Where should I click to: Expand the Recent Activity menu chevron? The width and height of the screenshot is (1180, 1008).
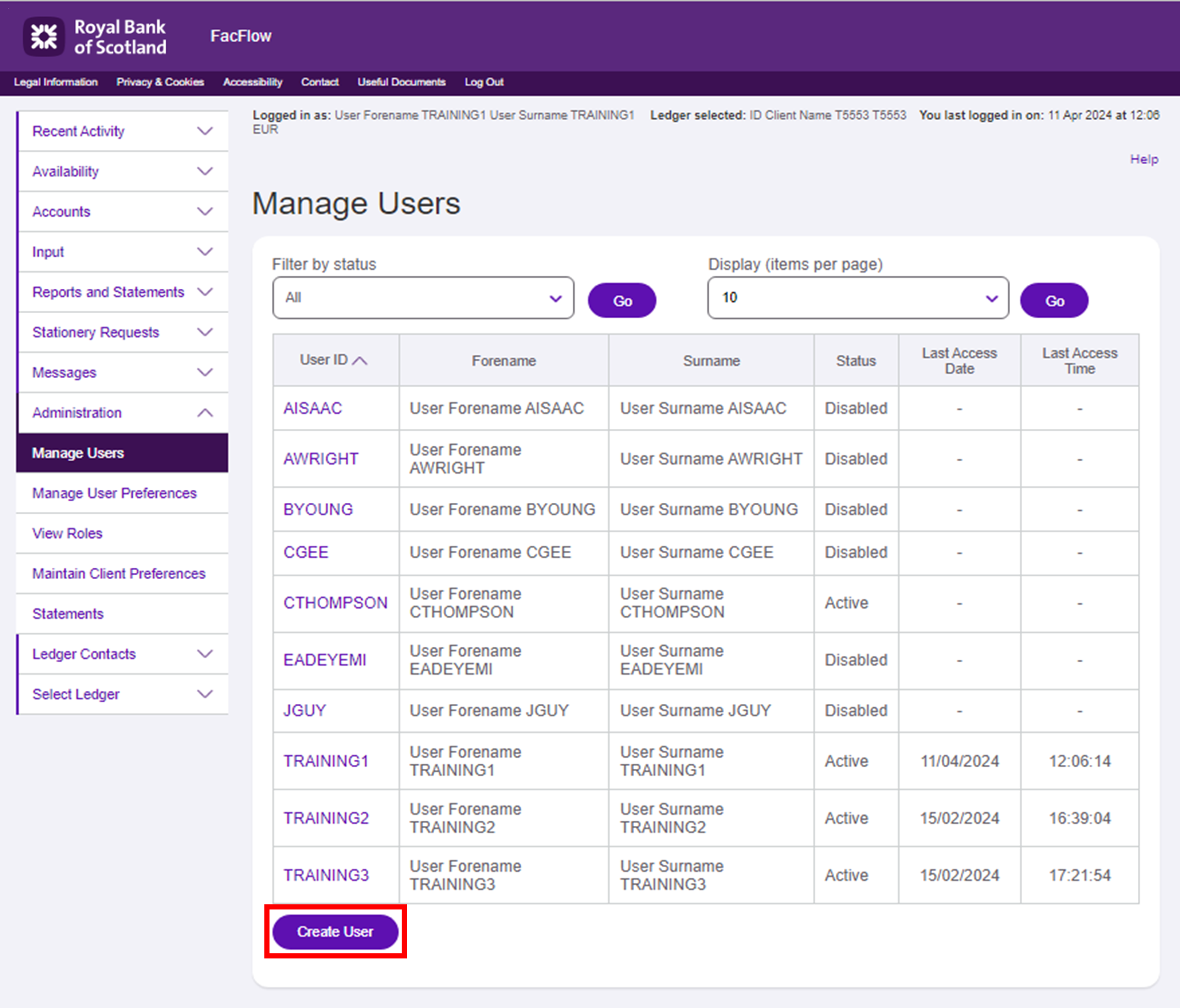[x=205, y=131]
